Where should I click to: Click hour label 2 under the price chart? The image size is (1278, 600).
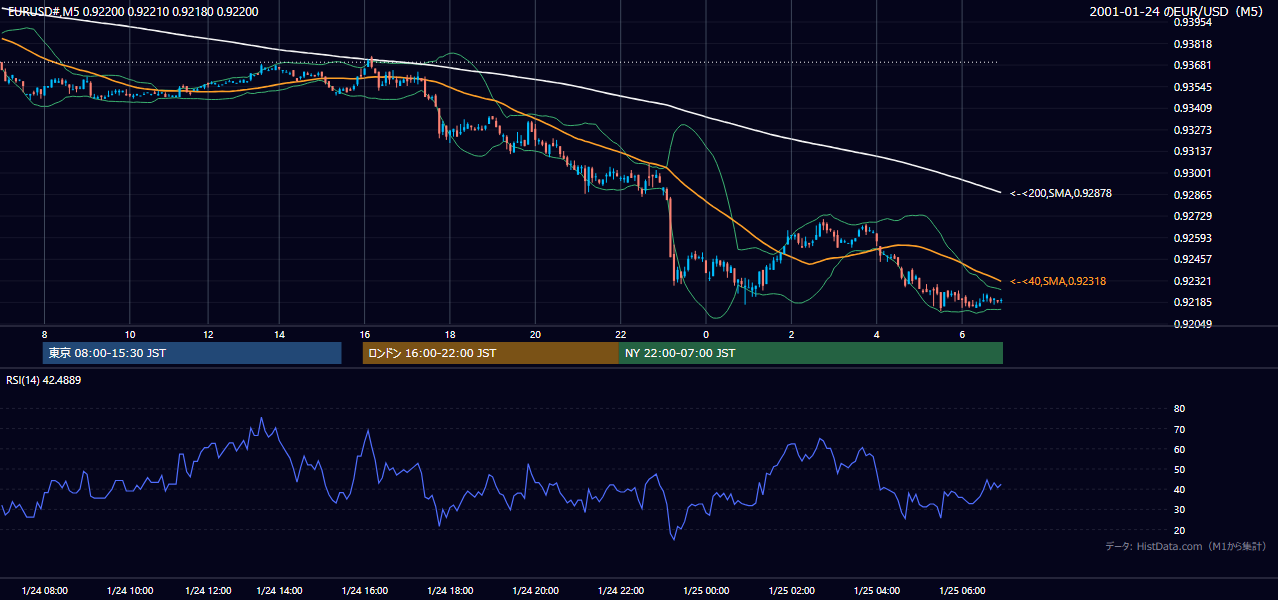791,334
